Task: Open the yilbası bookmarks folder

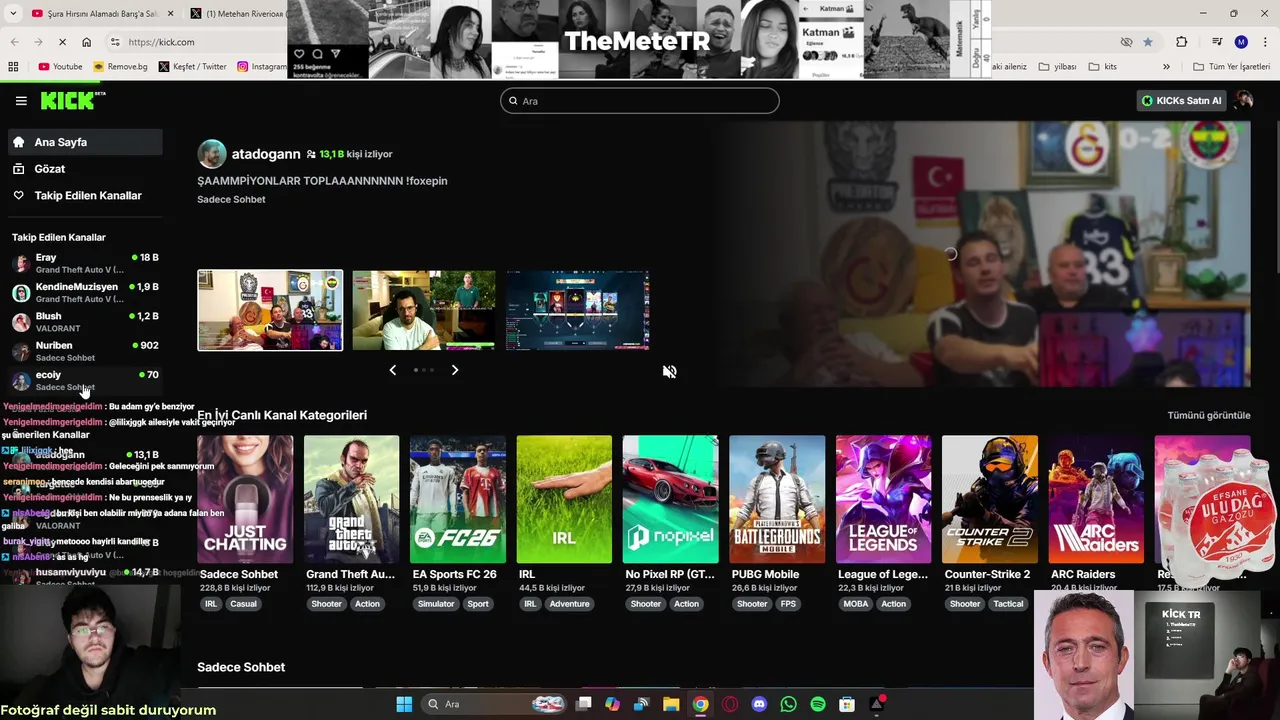Action: click(x=1057, y=67)
